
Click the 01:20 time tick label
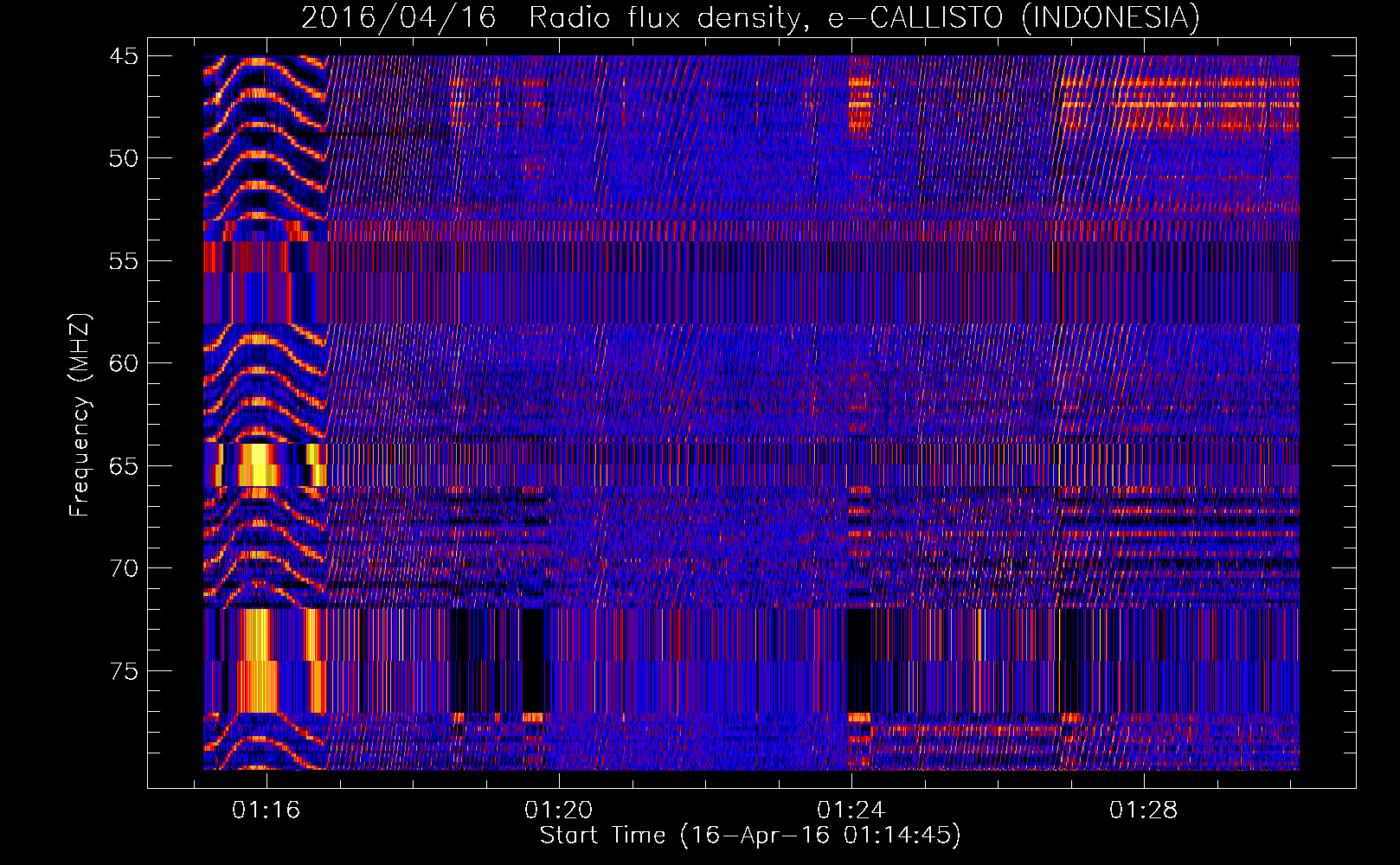coord(558,811)
